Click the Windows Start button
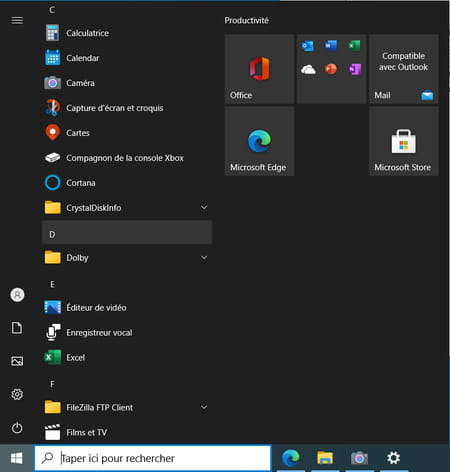The width and height of the screenshot is (450, 472). click(17, 458)
